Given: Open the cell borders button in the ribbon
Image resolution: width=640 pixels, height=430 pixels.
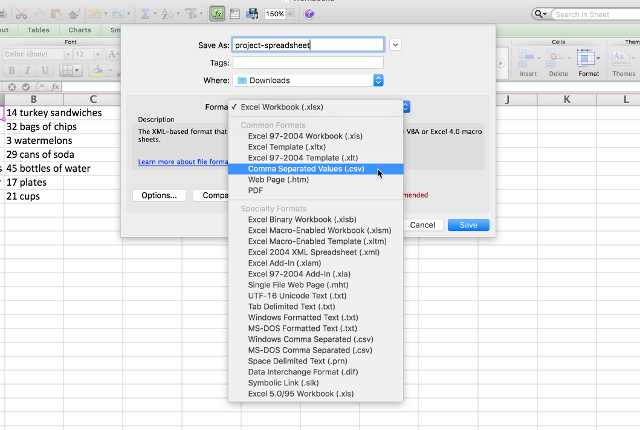Looking at the screenshot, I should point(71,70).
